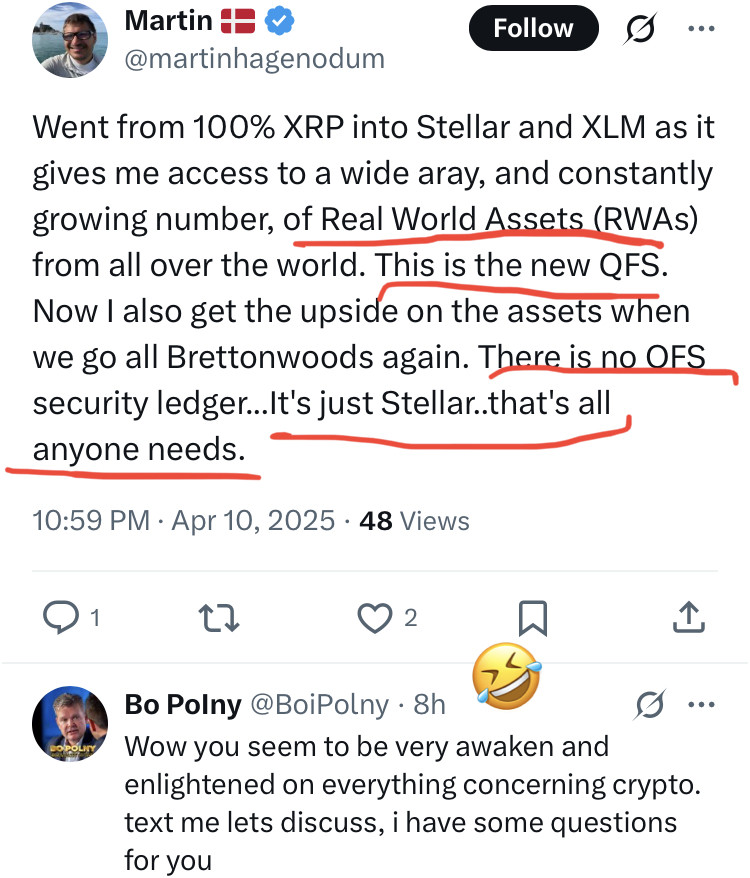The width and height of the screenshot is (750, 878).
Task: Tap the Grok icon on Bo Polny's reply
Action: (651, 706)
